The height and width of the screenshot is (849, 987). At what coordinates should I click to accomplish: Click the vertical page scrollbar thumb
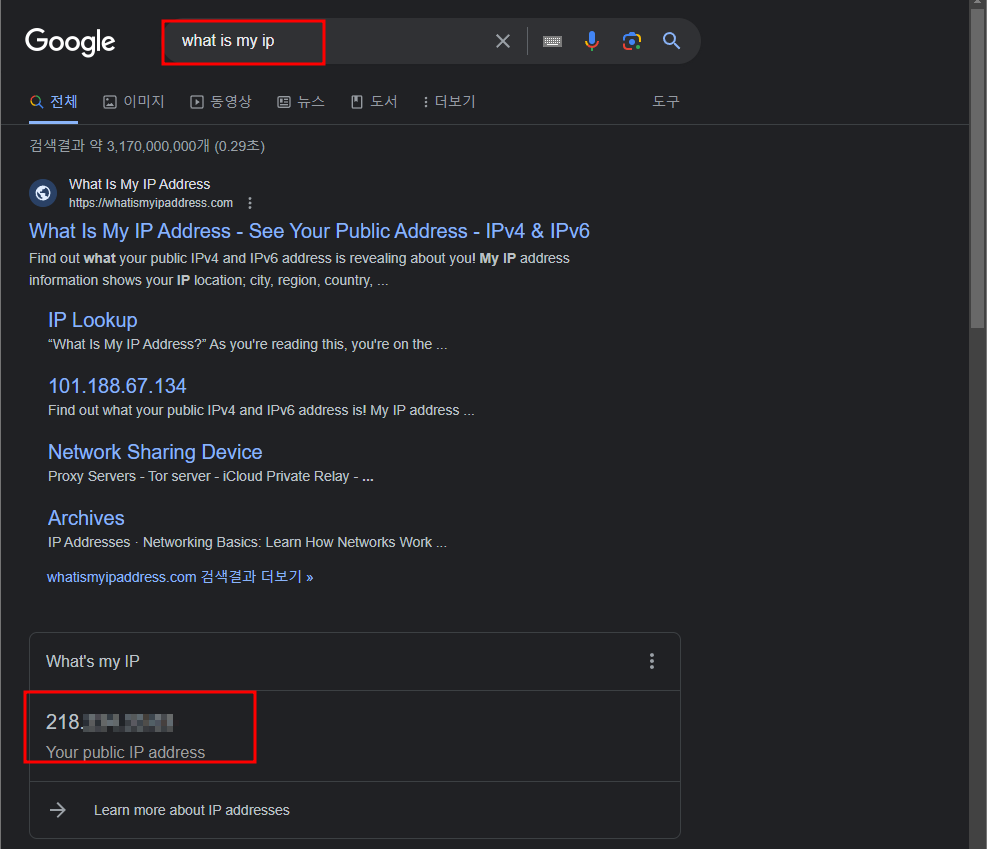click(977, 168)
